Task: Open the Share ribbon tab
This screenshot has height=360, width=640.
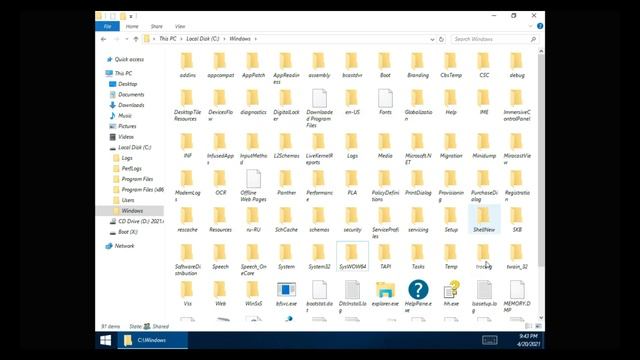Action: coord(157,27)
